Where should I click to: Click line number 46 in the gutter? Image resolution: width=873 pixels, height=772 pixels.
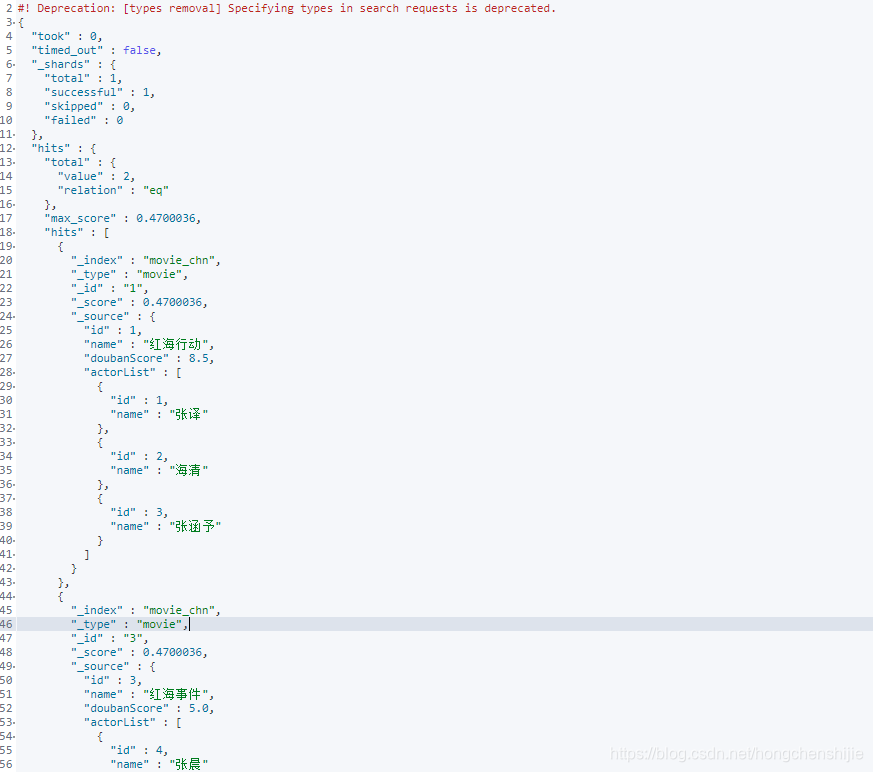click(6, 625)
